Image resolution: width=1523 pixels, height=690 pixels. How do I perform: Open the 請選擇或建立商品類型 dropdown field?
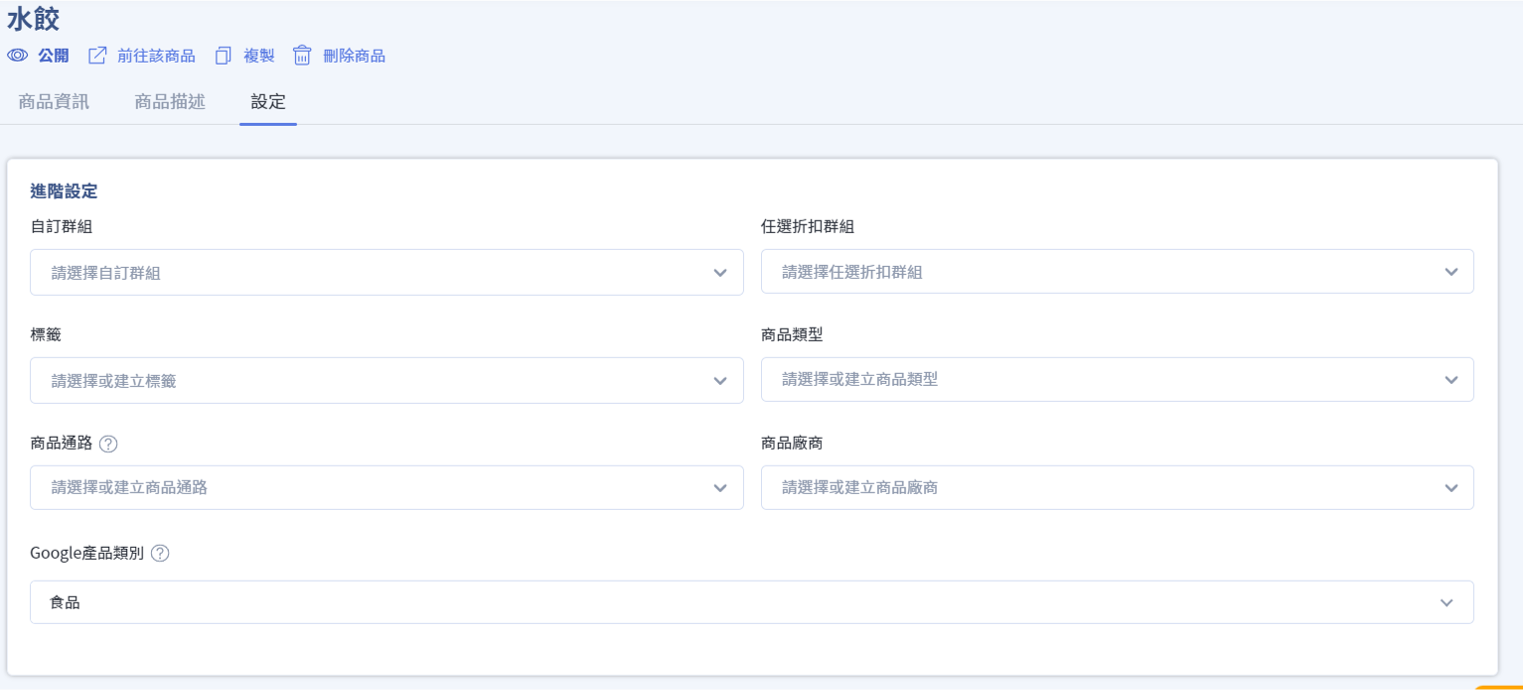(1117, 379)
